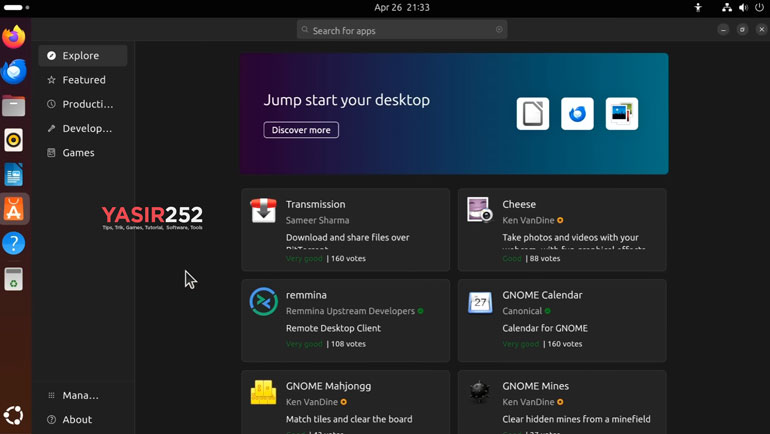770x434 pixels.
Task: Click the GNOME Mahjongg app icon
Action: [x=263, y=392]
